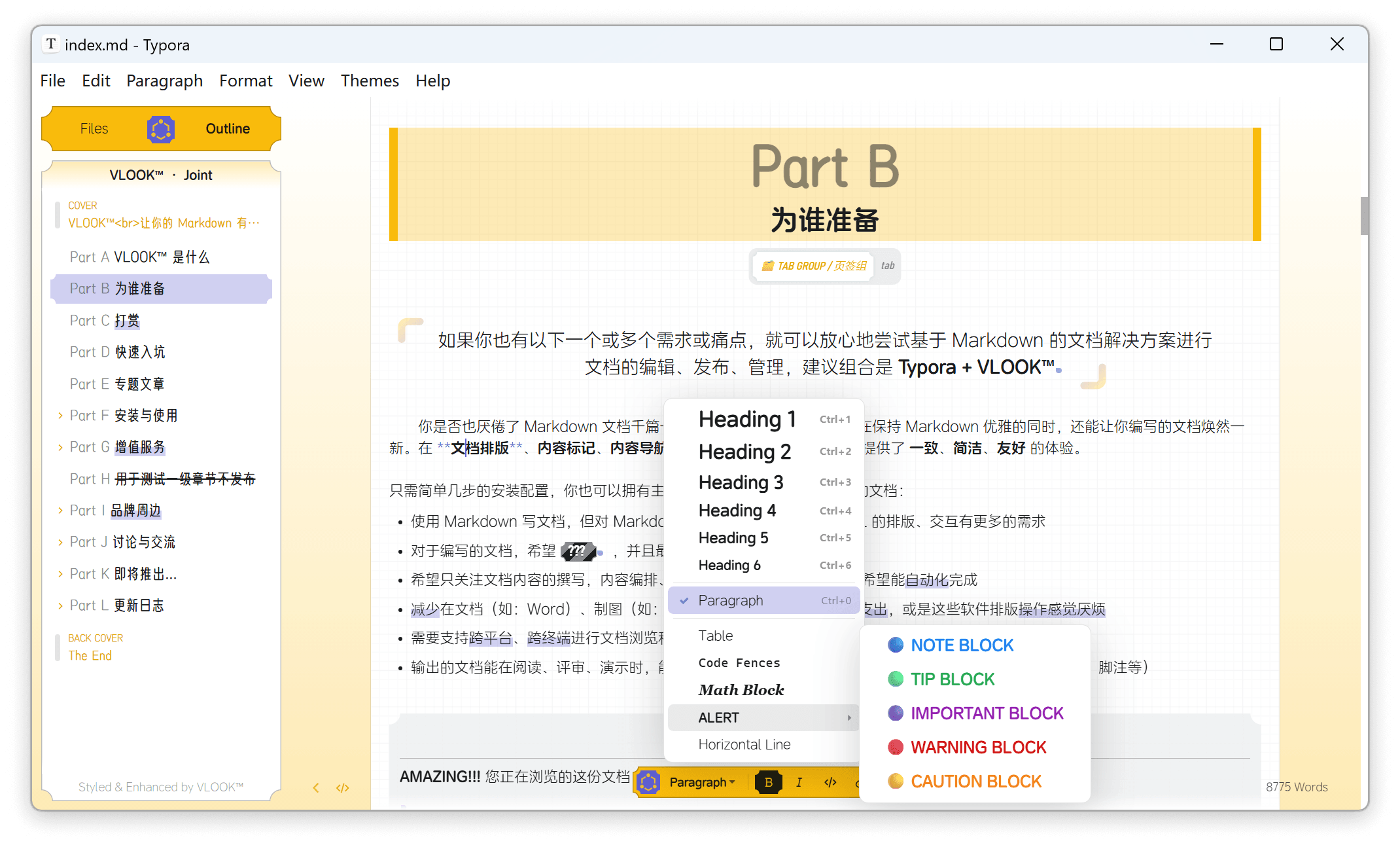Screen dimensions: 1400x847
Task: Click the 跨平台 underlined text in the list
Action: tap(491, 638)
